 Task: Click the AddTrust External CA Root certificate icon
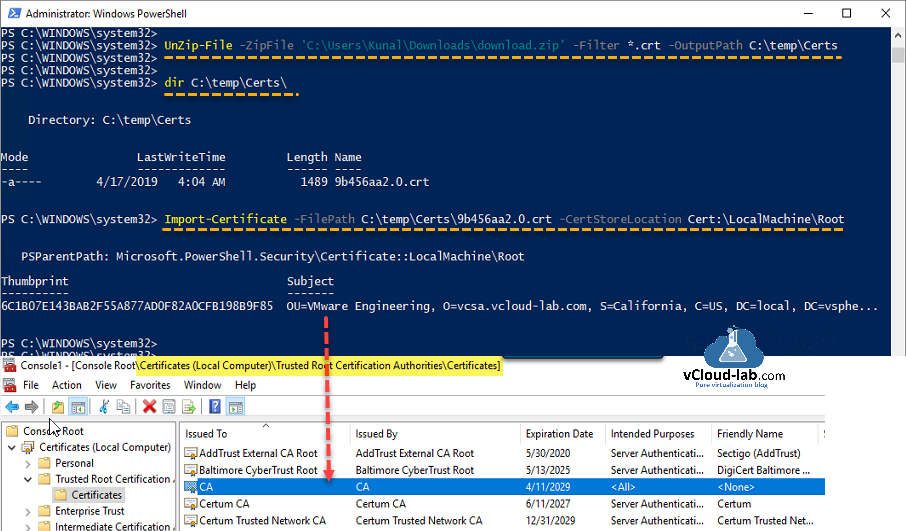tap(190, 454)
